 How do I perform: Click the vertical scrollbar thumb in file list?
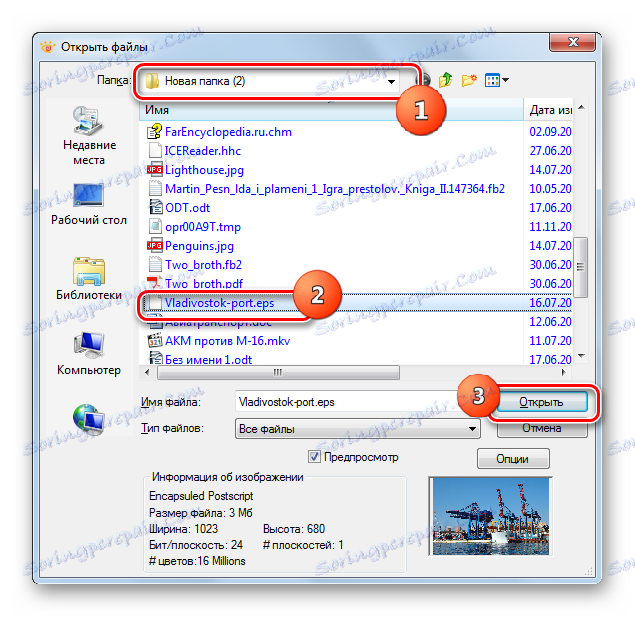pos(581,266)
